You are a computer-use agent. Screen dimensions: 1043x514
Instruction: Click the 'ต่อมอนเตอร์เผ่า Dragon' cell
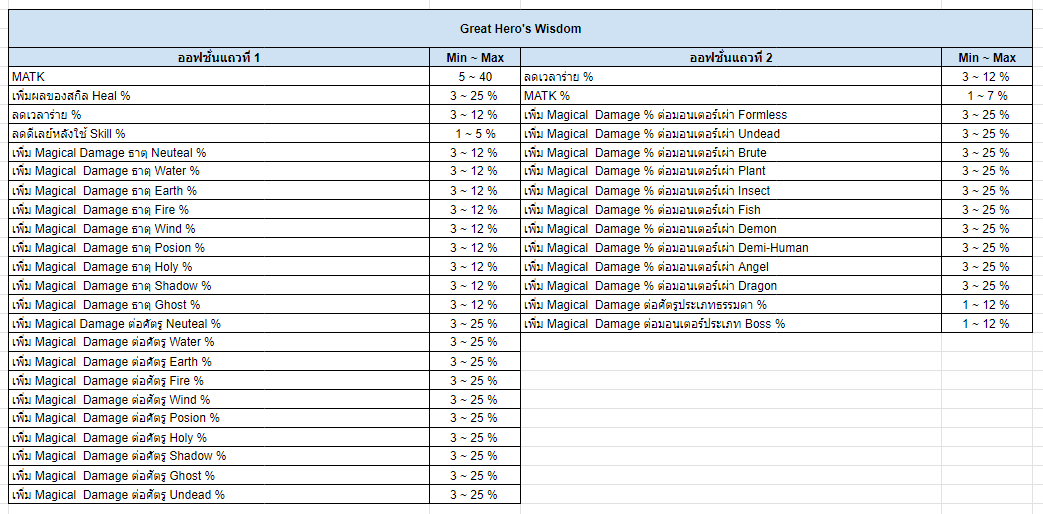point(731,285)
